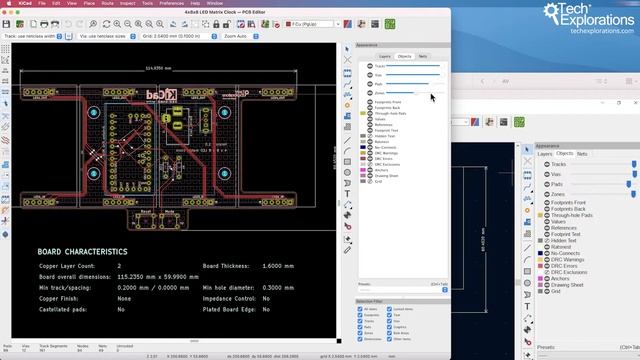The height and width of the screenshot is (360, 640).
Task: Click the Find magnifier icon in the toolbar
Action: pos(93,24)
